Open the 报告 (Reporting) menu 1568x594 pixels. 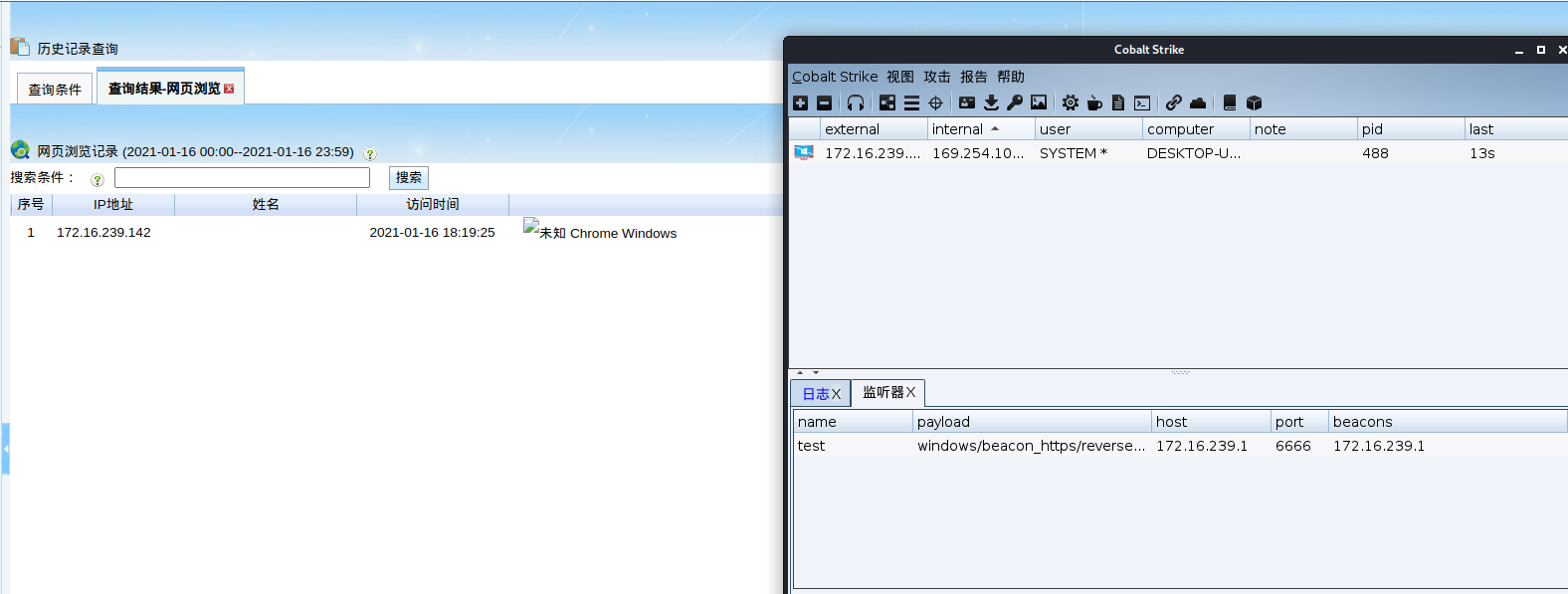point(974,77)
